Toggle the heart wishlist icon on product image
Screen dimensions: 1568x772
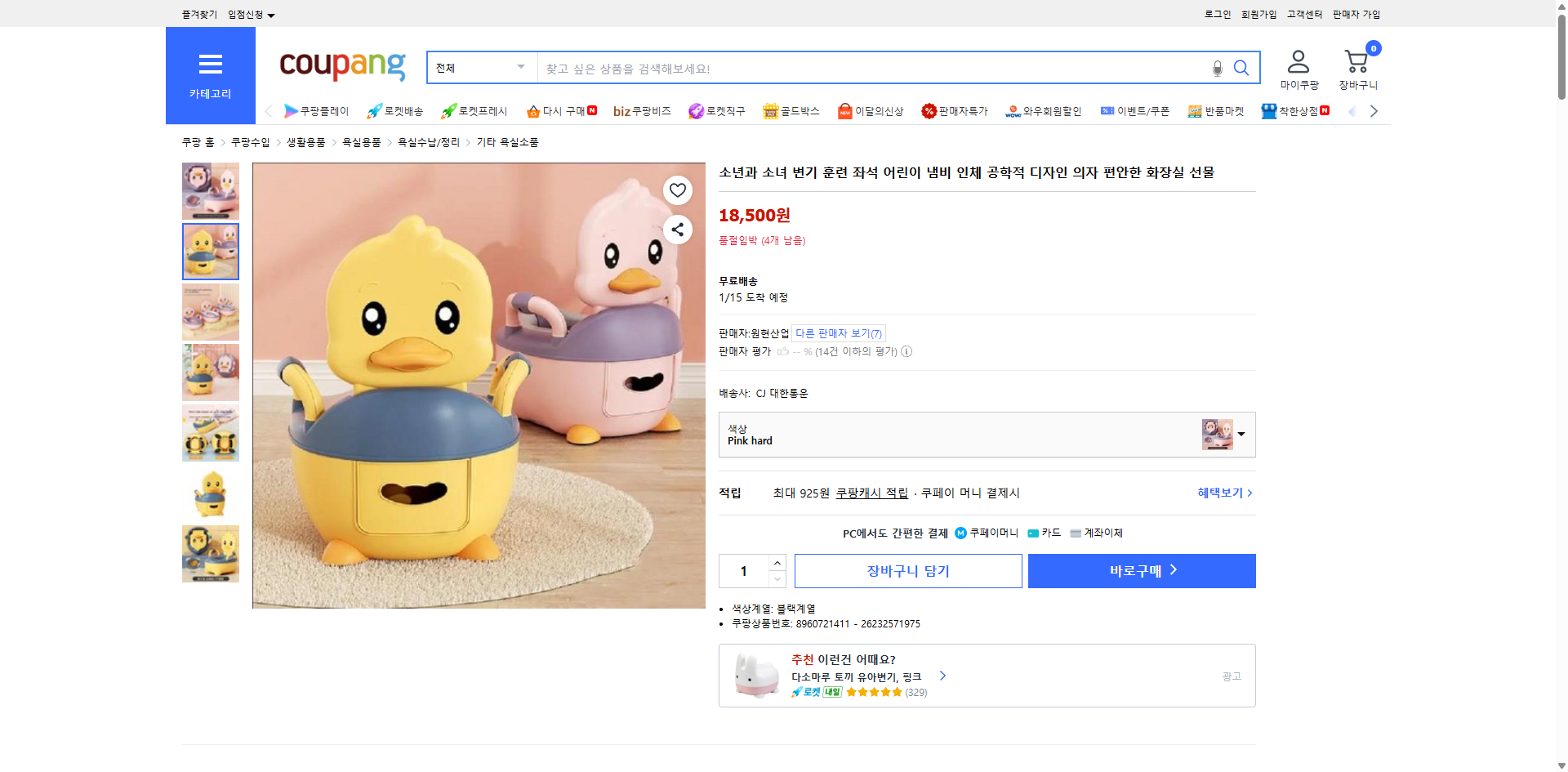pos(677,190)
